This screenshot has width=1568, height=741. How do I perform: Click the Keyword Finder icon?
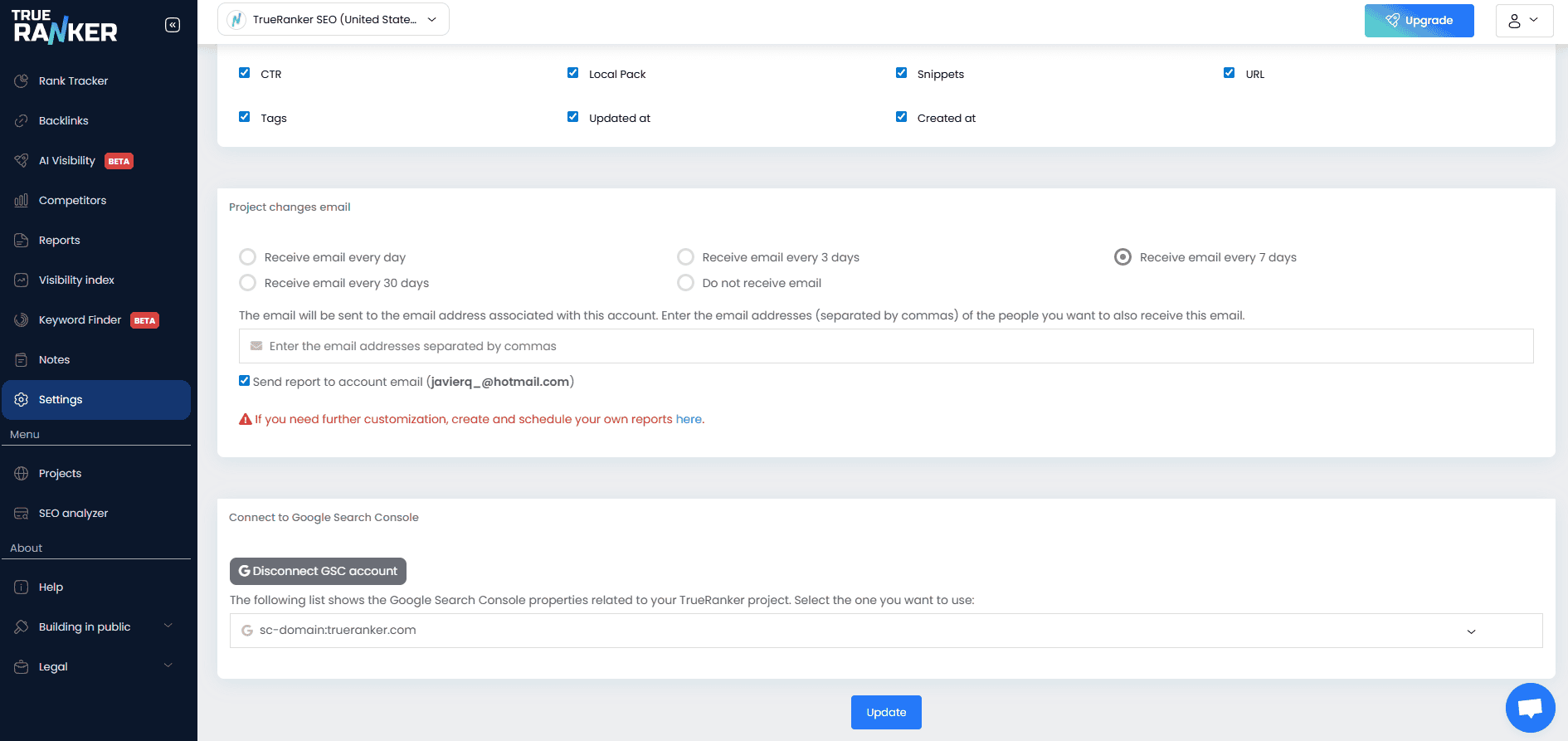click(22, 319)
